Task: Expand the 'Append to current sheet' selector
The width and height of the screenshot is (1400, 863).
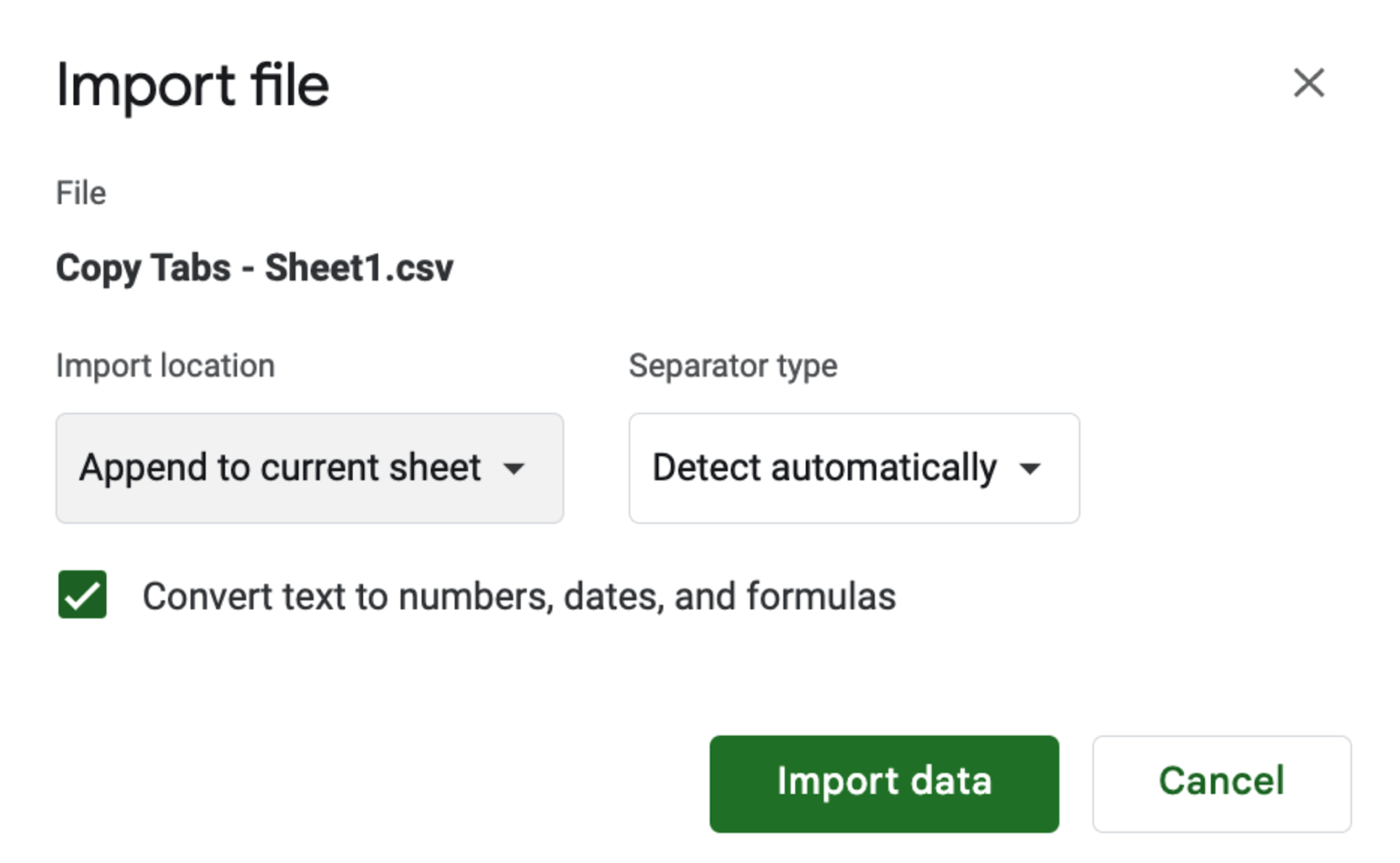Action: 310,468
